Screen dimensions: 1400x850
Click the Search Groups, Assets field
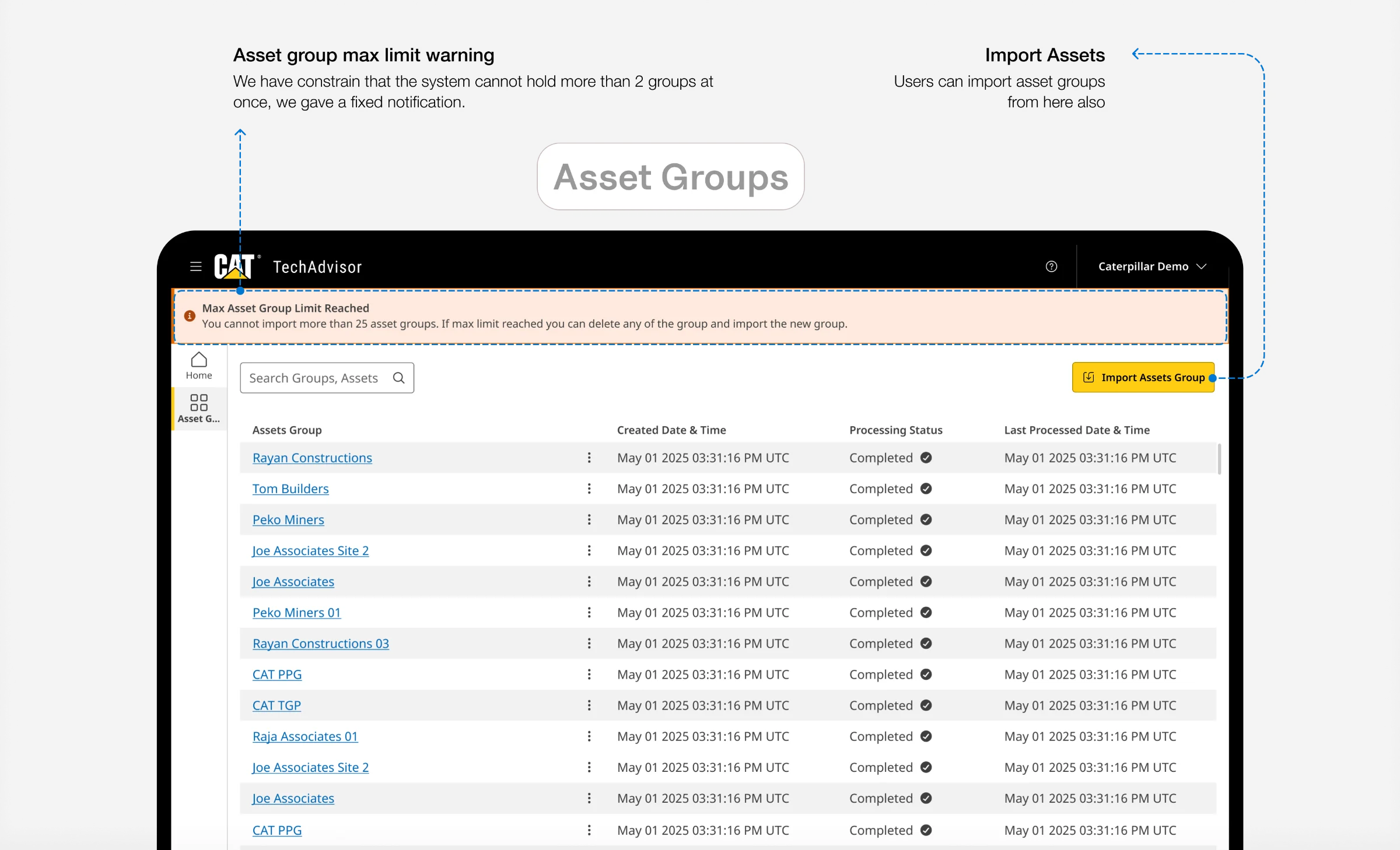coord(327,378)
